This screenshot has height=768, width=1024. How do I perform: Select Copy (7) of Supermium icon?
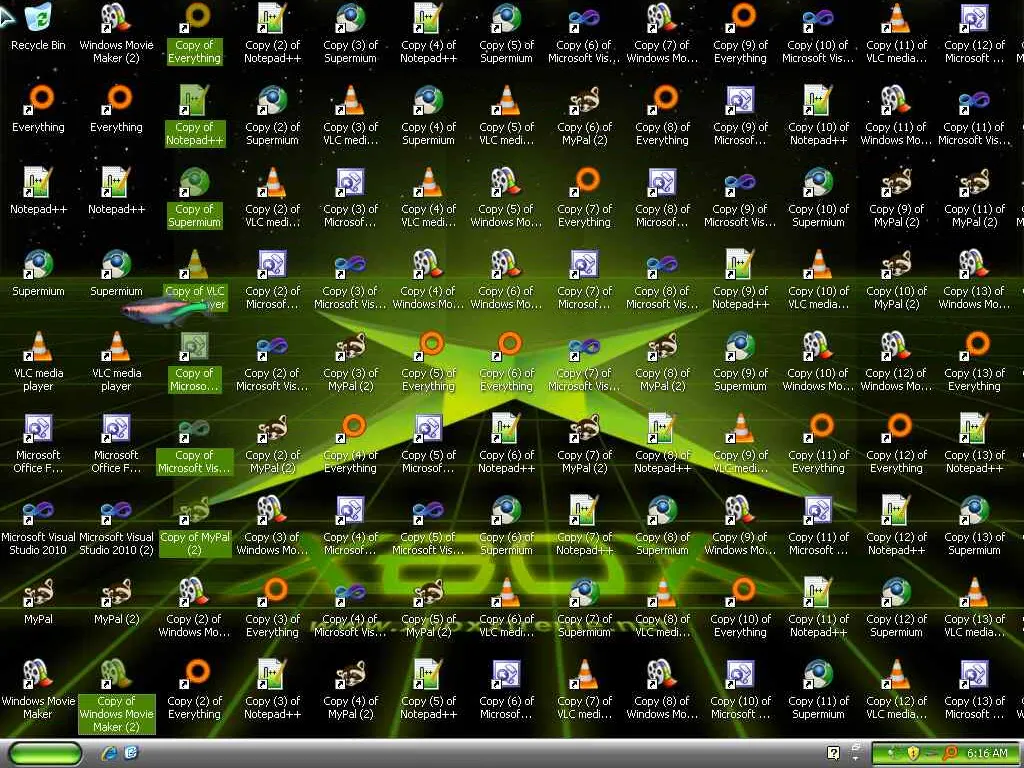[x=584, y=607]
